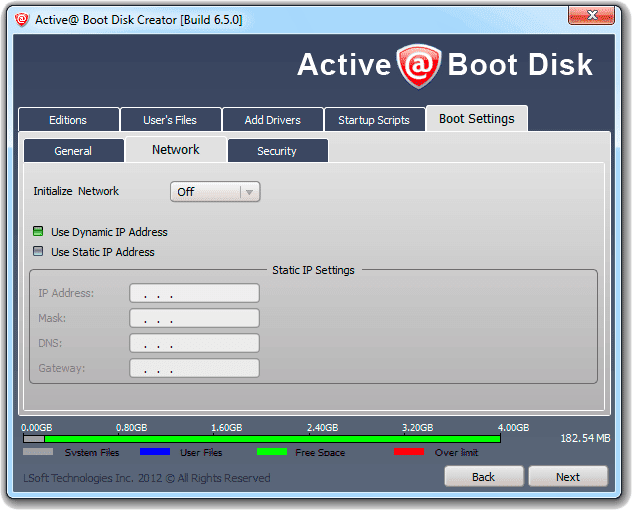The width and height of the screenshot is (632, 510).
Task: Click the IP Address: label
Action: click(x=66, y=293)
